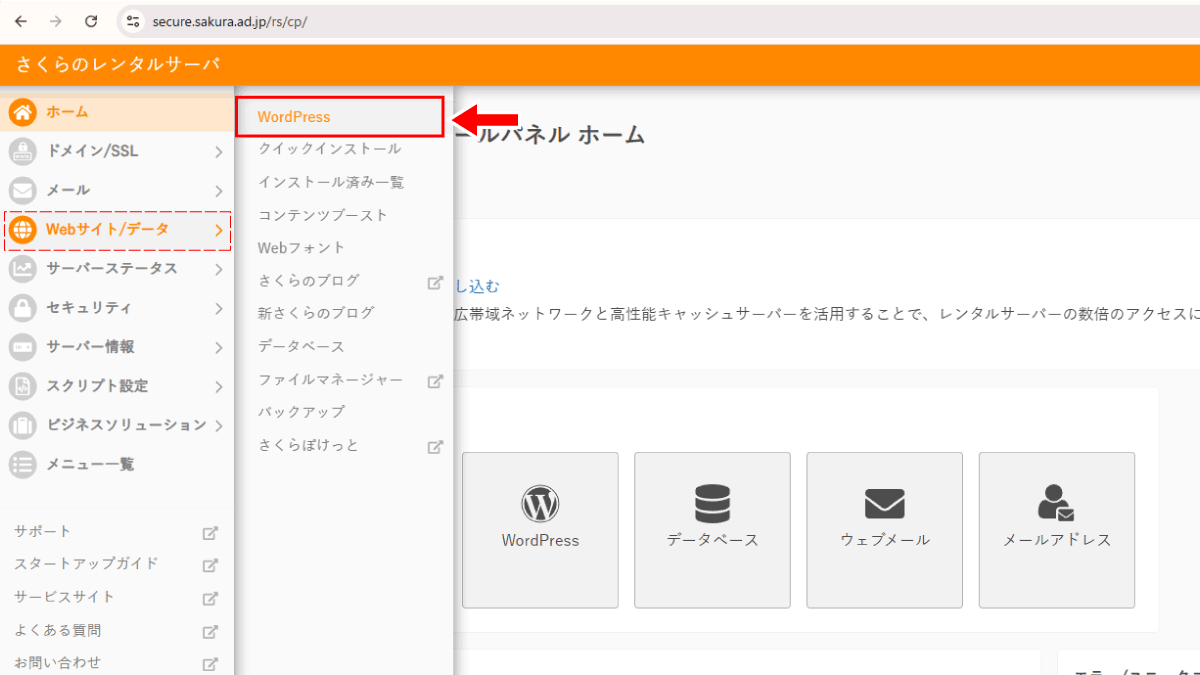Select the ホーム sidebar label
The height and width of the screenshot is (675, 1200).
[67, 112]
